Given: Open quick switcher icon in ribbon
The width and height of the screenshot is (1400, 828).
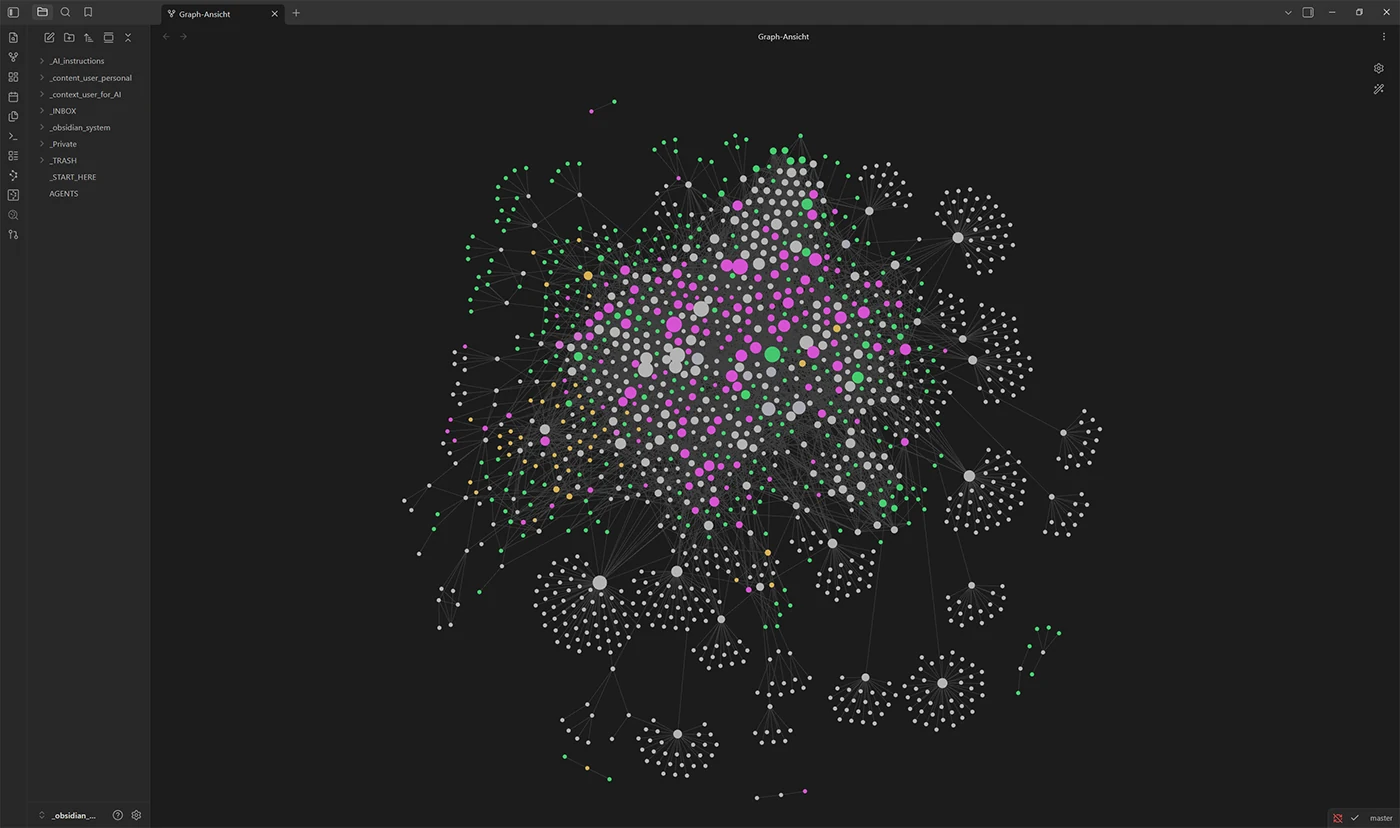Looking at the screenshot, I should coord(13,38).
